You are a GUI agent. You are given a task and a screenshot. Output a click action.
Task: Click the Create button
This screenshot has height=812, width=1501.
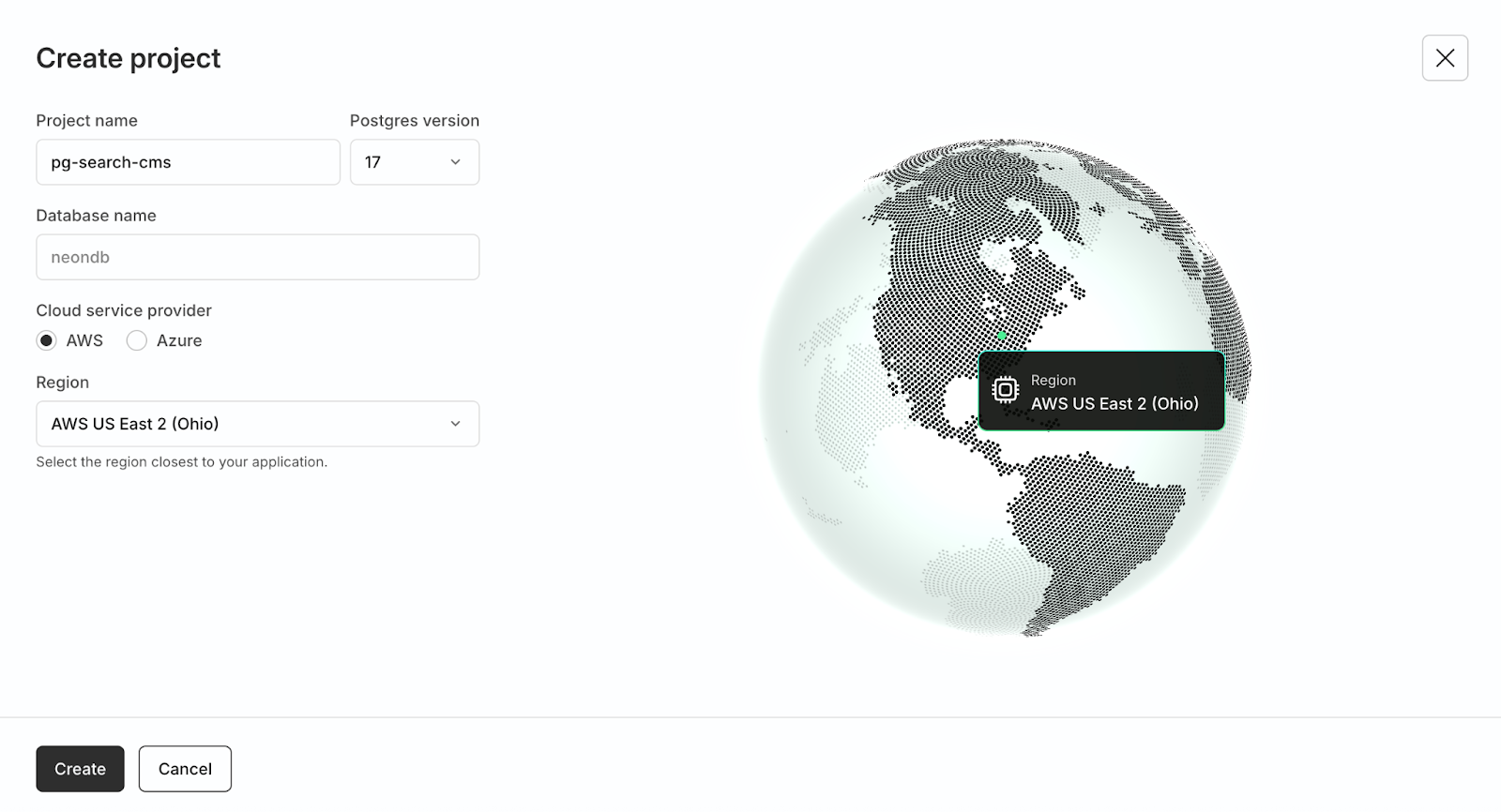(80, 769)
